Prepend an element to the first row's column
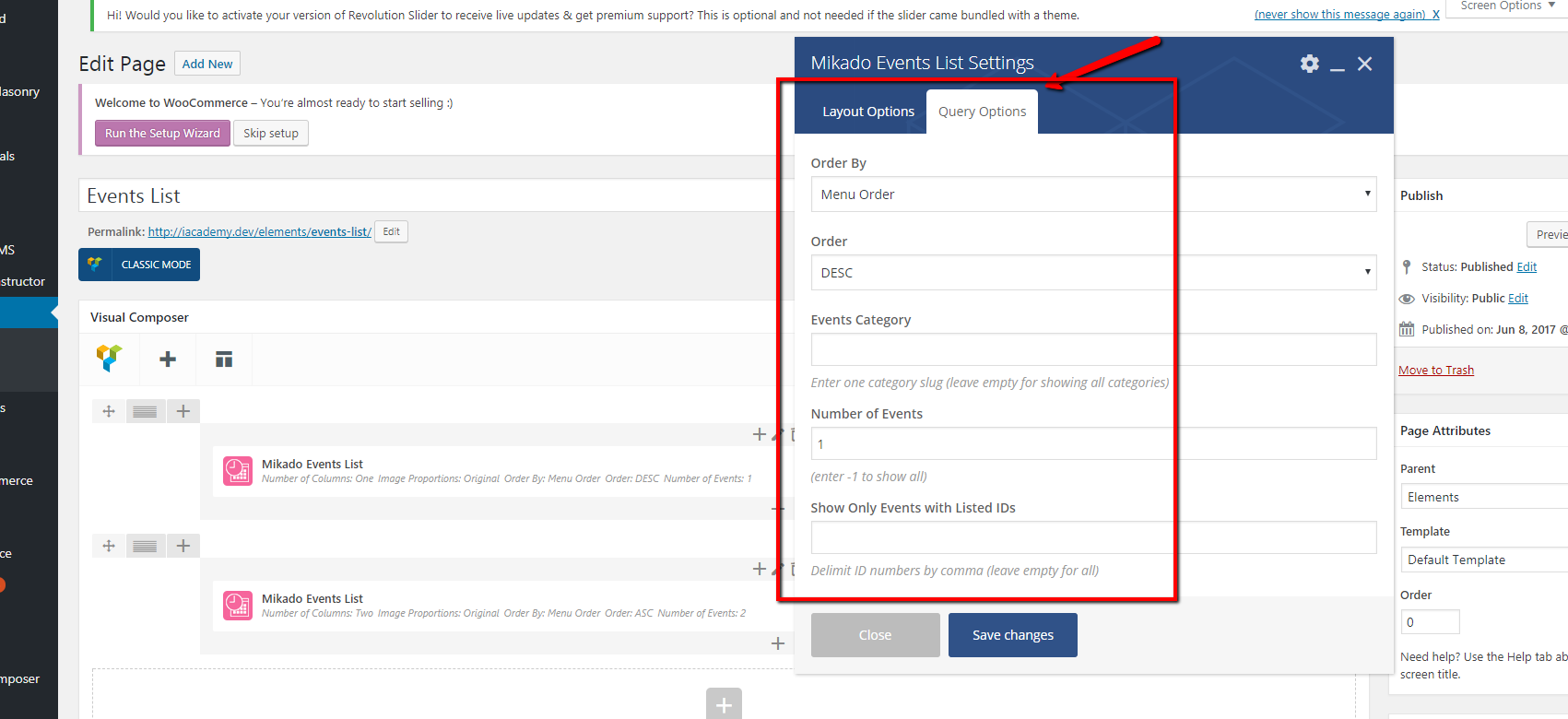The width and height of the screenshot is (1568, 719). (760, 434)
